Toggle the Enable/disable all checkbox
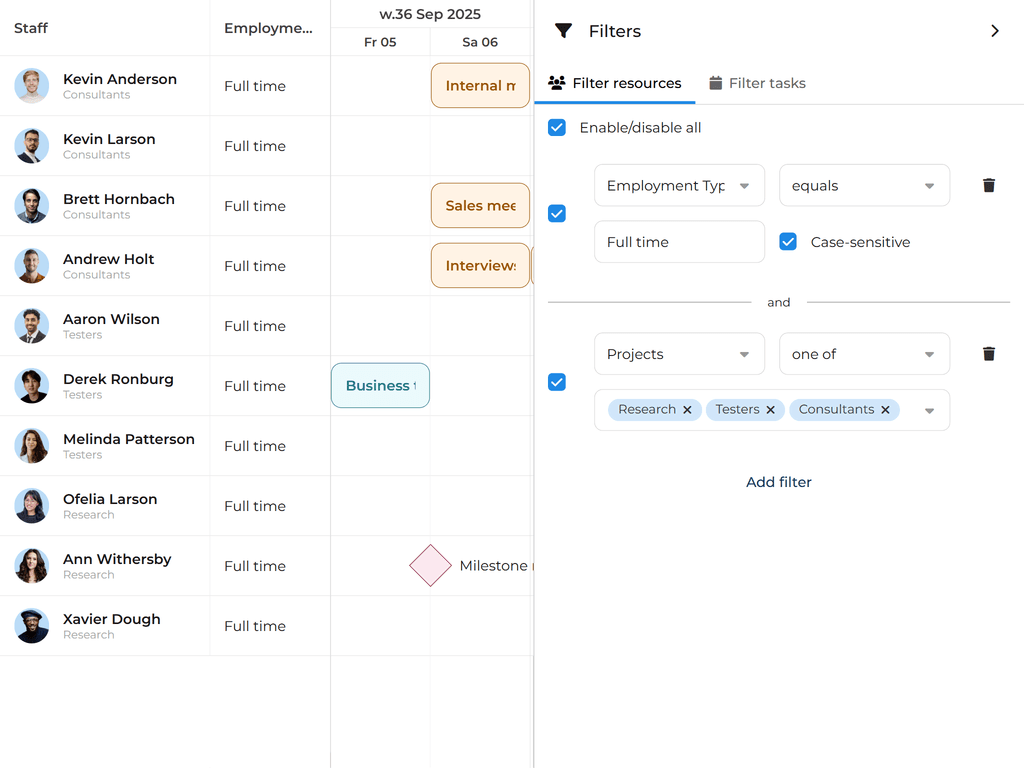1024x768 pixels. [557, 128]
